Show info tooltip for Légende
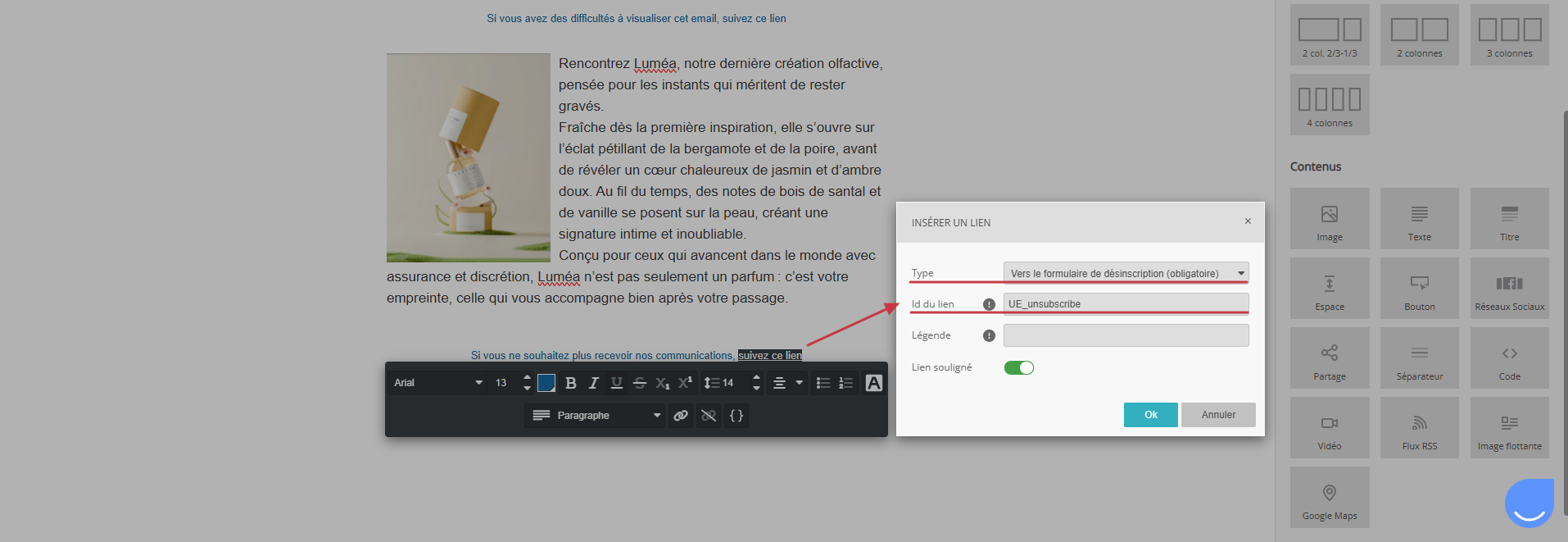Image resolution: width=1568 pixels, height=542 pixels. [x=989, y=335]
